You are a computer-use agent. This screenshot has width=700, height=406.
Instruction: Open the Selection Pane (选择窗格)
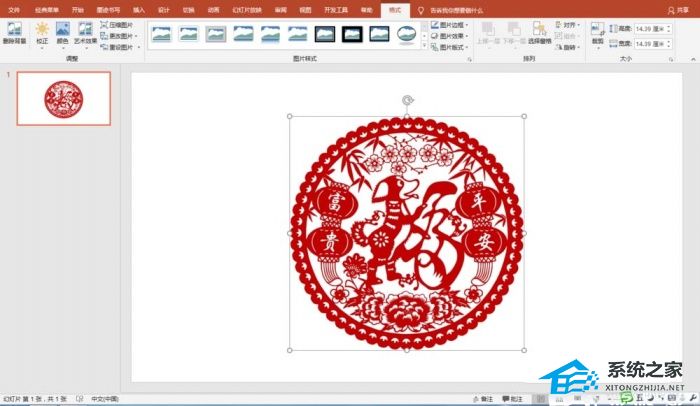tap(540, 33)
